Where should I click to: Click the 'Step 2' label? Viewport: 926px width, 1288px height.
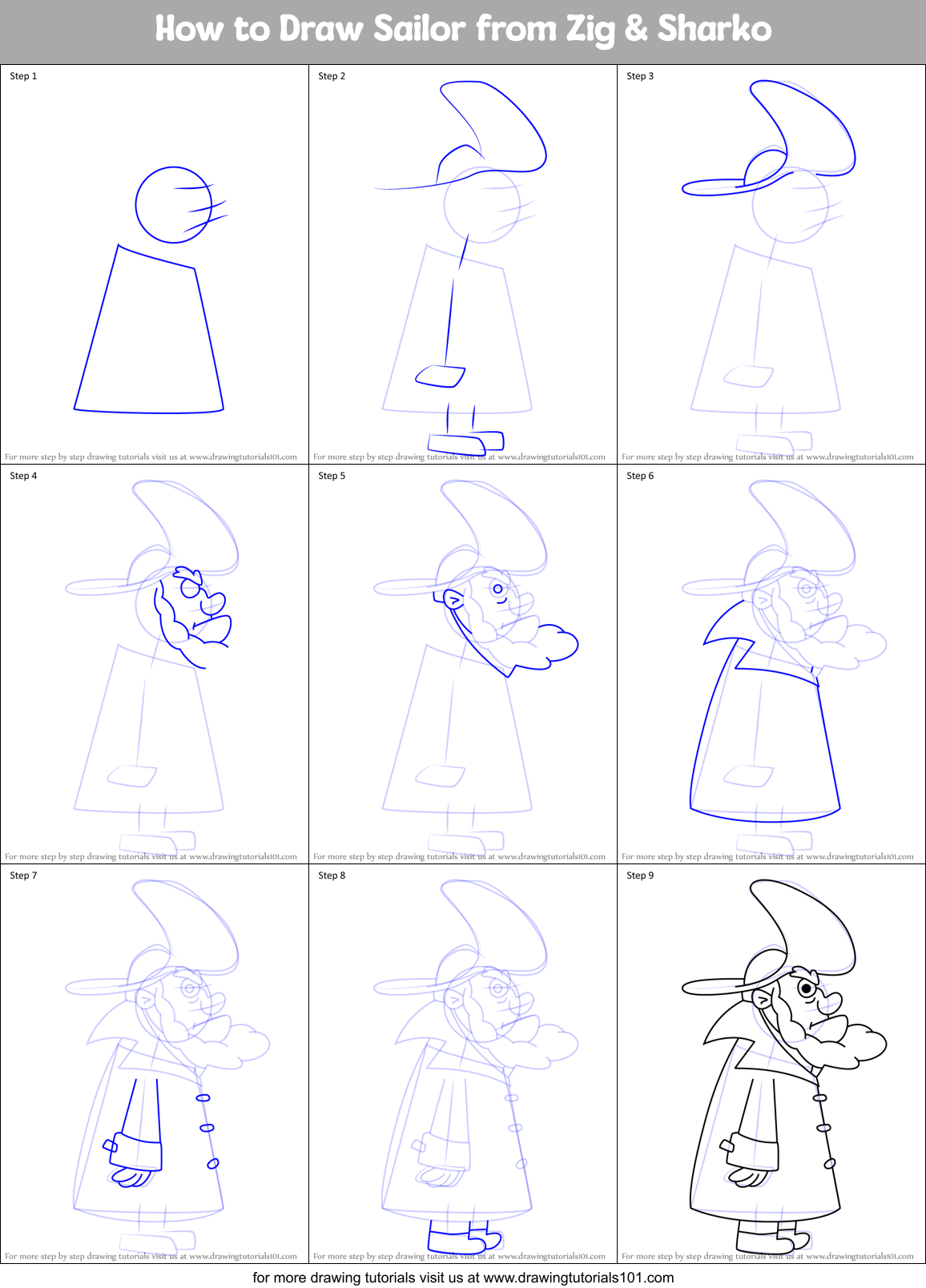click(x=332, y=76)
